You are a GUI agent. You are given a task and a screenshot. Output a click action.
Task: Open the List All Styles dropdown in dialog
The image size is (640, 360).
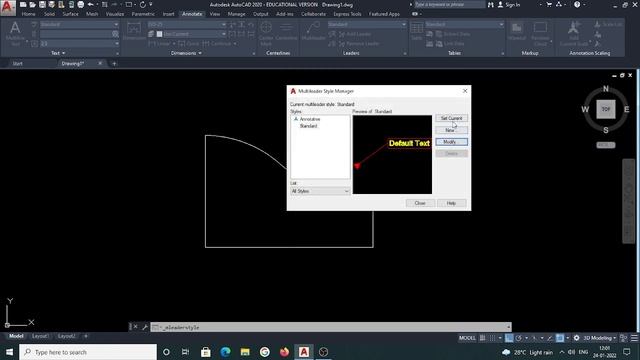[320, 191]
